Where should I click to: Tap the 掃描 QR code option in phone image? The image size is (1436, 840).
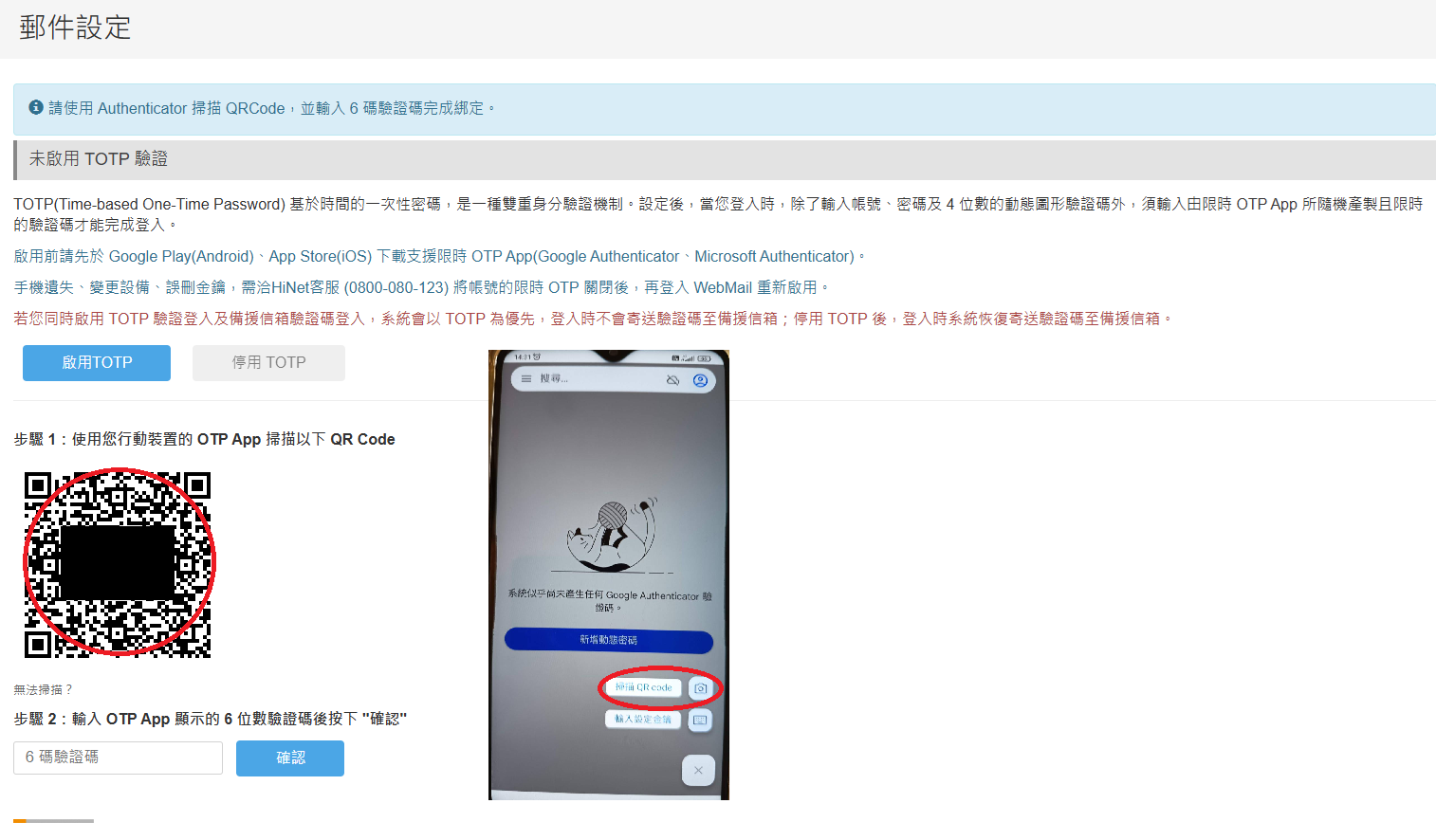tap(643, 687)
